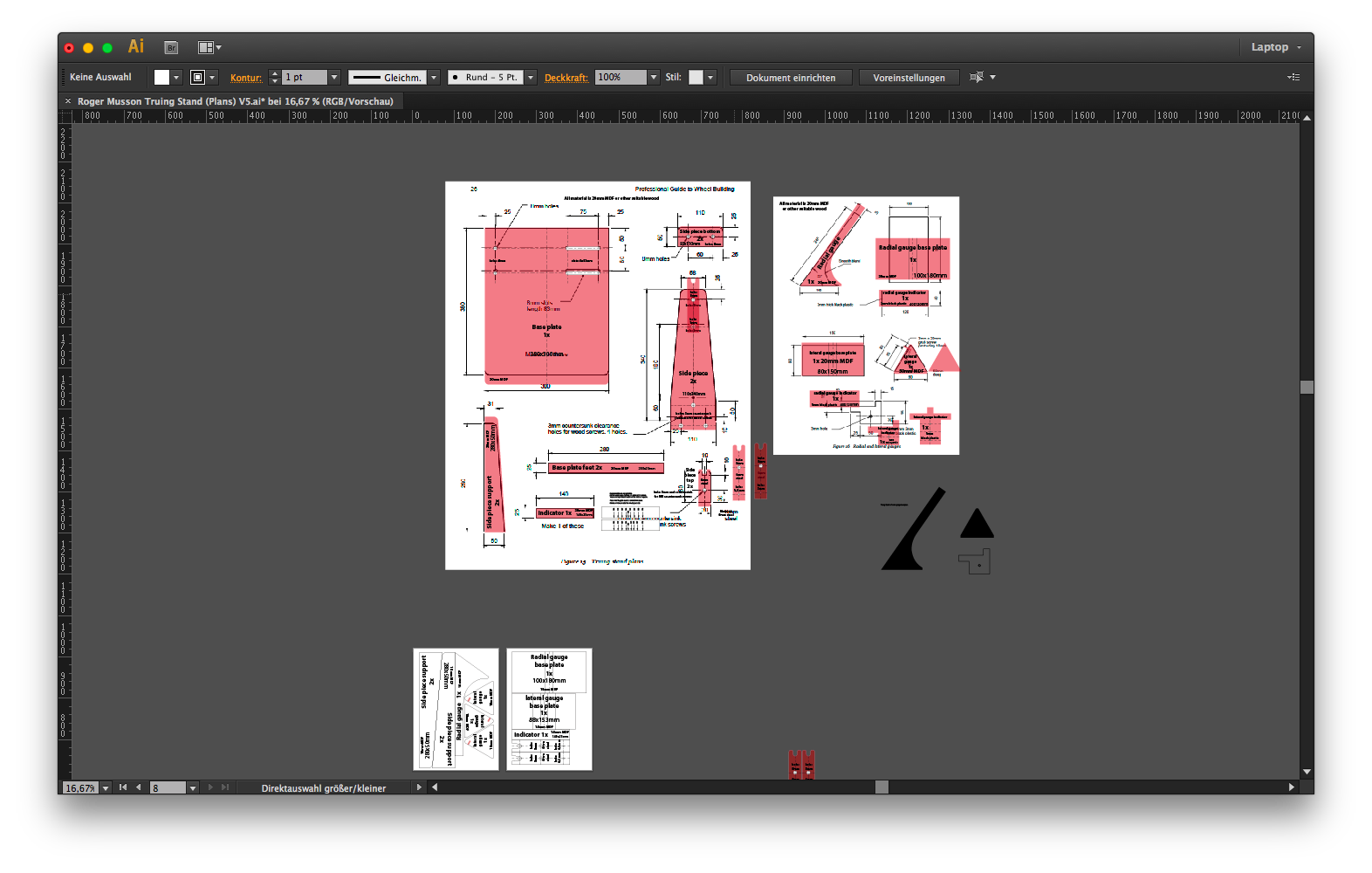1372x873 pixels.
Task: Click the Dokument einrichten button
Action: 791,78
